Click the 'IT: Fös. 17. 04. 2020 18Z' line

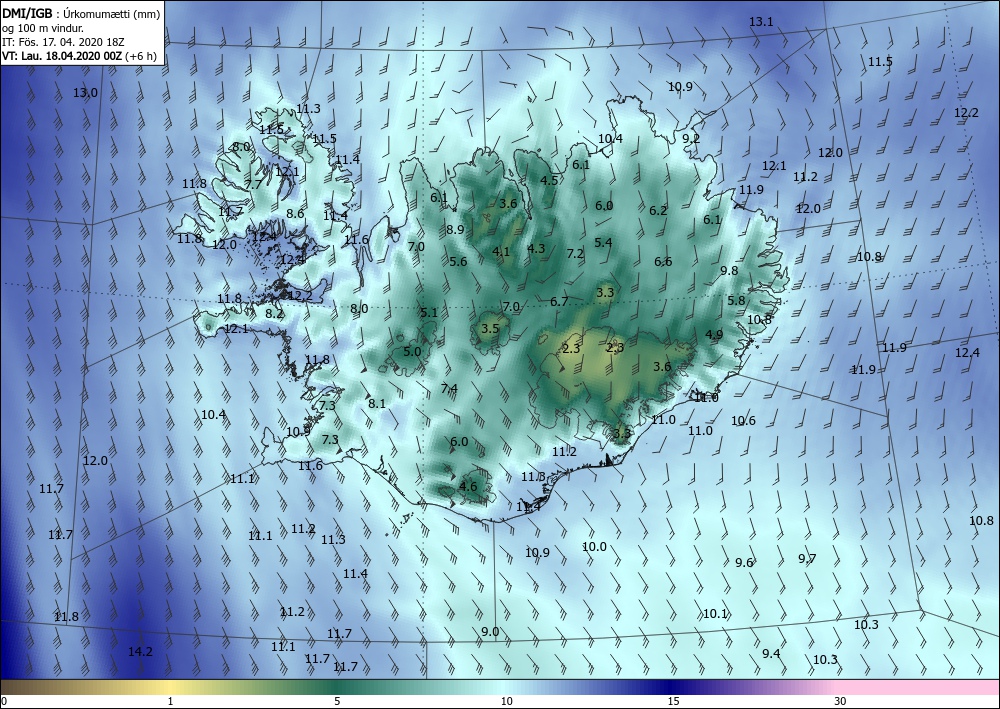(63, 42)
